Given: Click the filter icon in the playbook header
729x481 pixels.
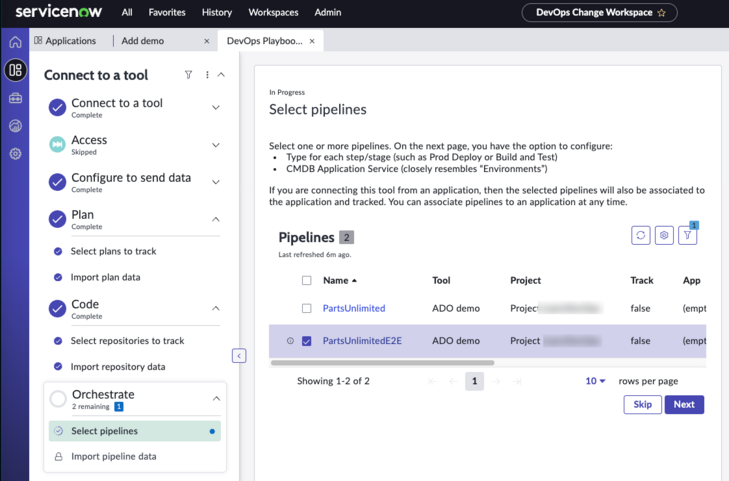Looking at the screenshot, I should [188, 75].
